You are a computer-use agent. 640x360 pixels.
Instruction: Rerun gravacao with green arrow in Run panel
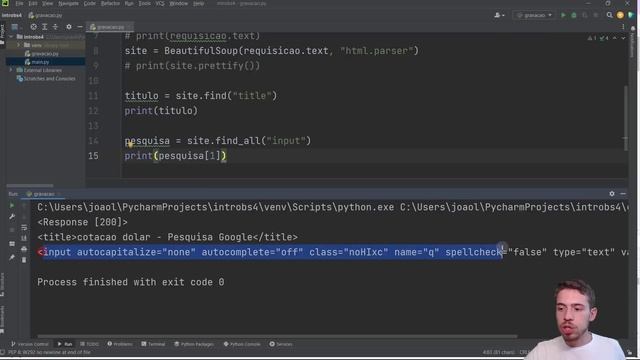tap(12, 205)
